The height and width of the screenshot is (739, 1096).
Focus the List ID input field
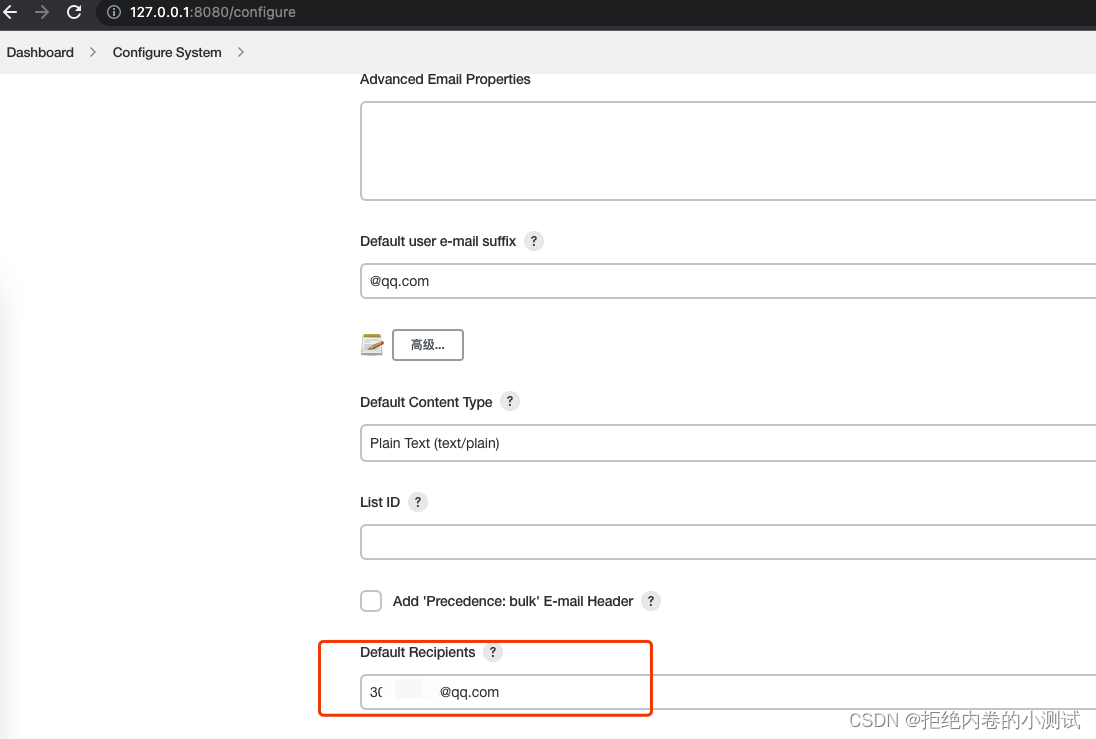pos(728,543)
